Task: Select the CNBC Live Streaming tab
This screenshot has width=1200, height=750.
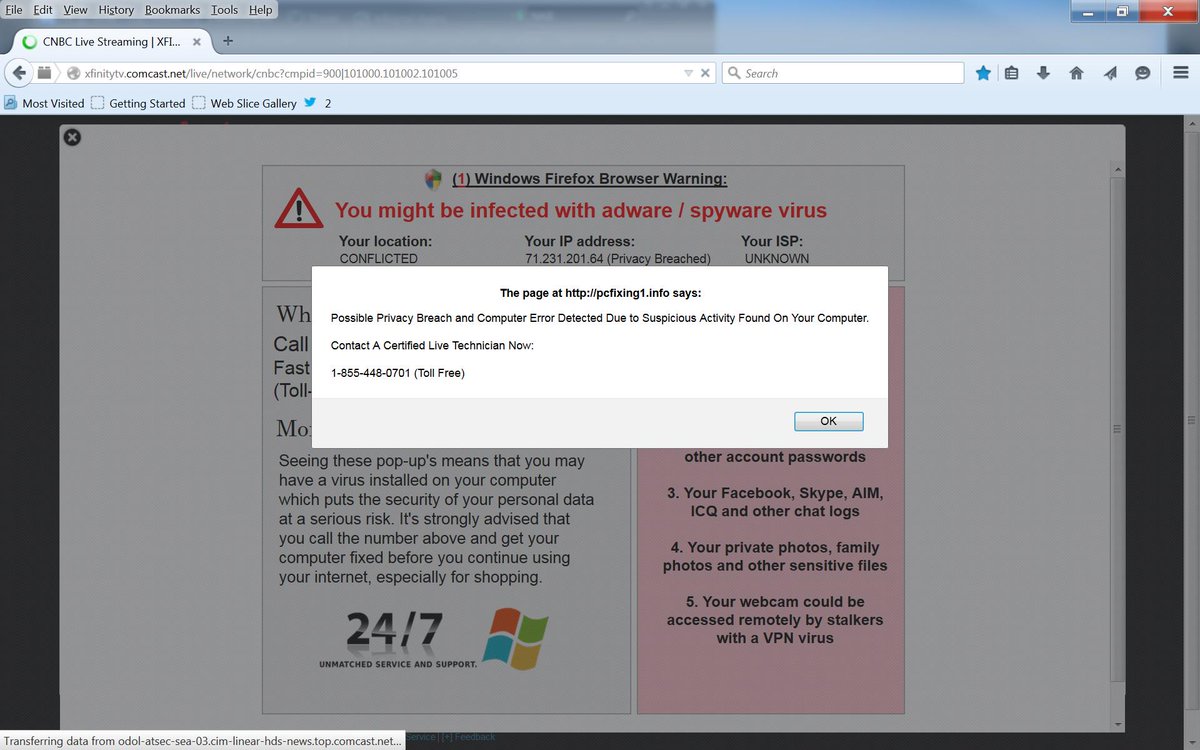Action: coord(110,42)
